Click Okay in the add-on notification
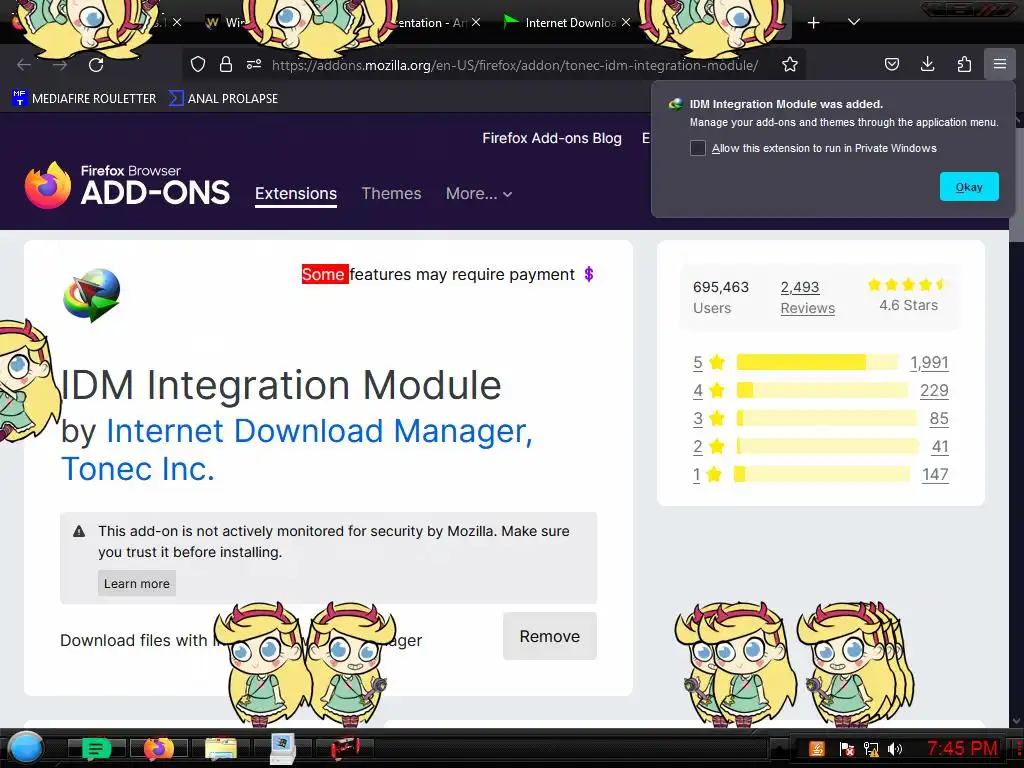 (969, 187)
